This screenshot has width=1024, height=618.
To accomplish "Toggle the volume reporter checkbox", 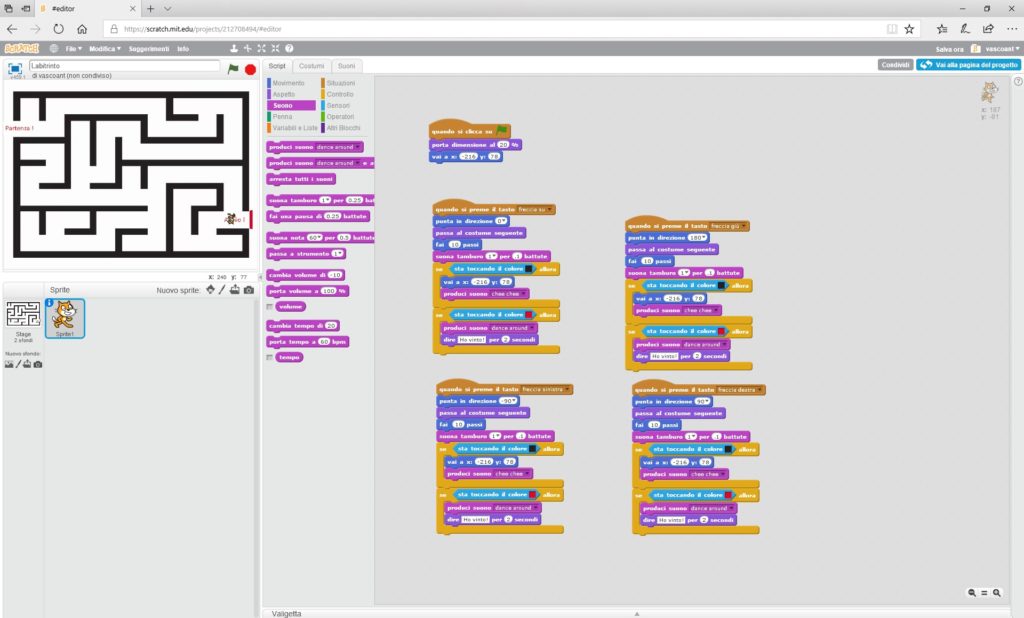I will pos(270,306).
